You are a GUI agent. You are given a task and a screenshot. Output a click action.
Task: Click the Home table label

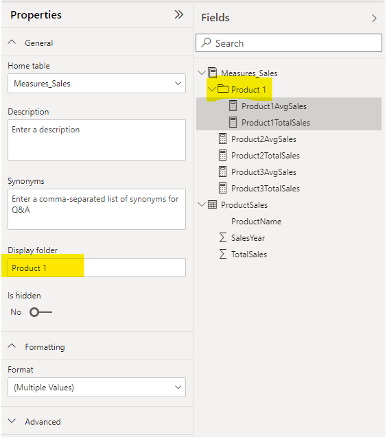(29, 66)
